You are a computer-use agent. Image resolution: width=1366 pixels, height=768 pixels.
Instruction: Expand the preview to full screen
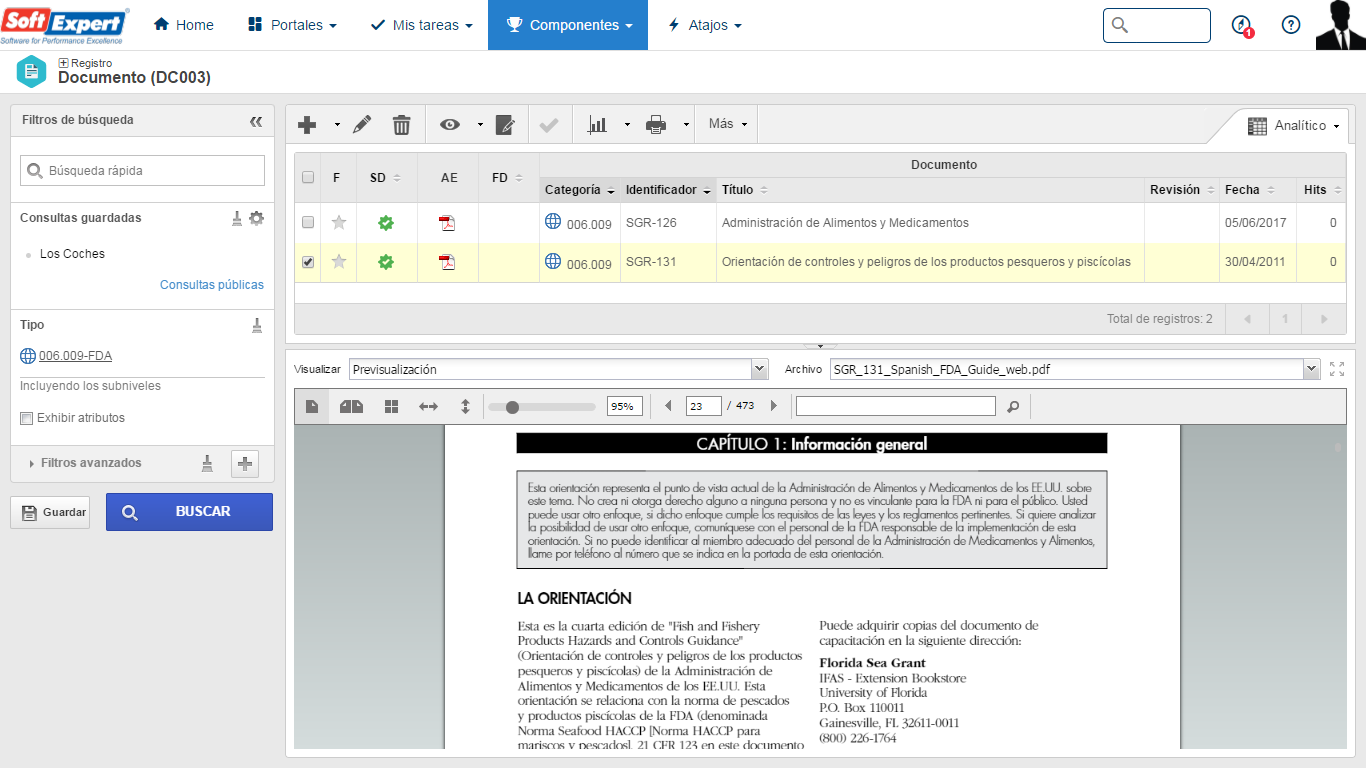click(1337, 369)
